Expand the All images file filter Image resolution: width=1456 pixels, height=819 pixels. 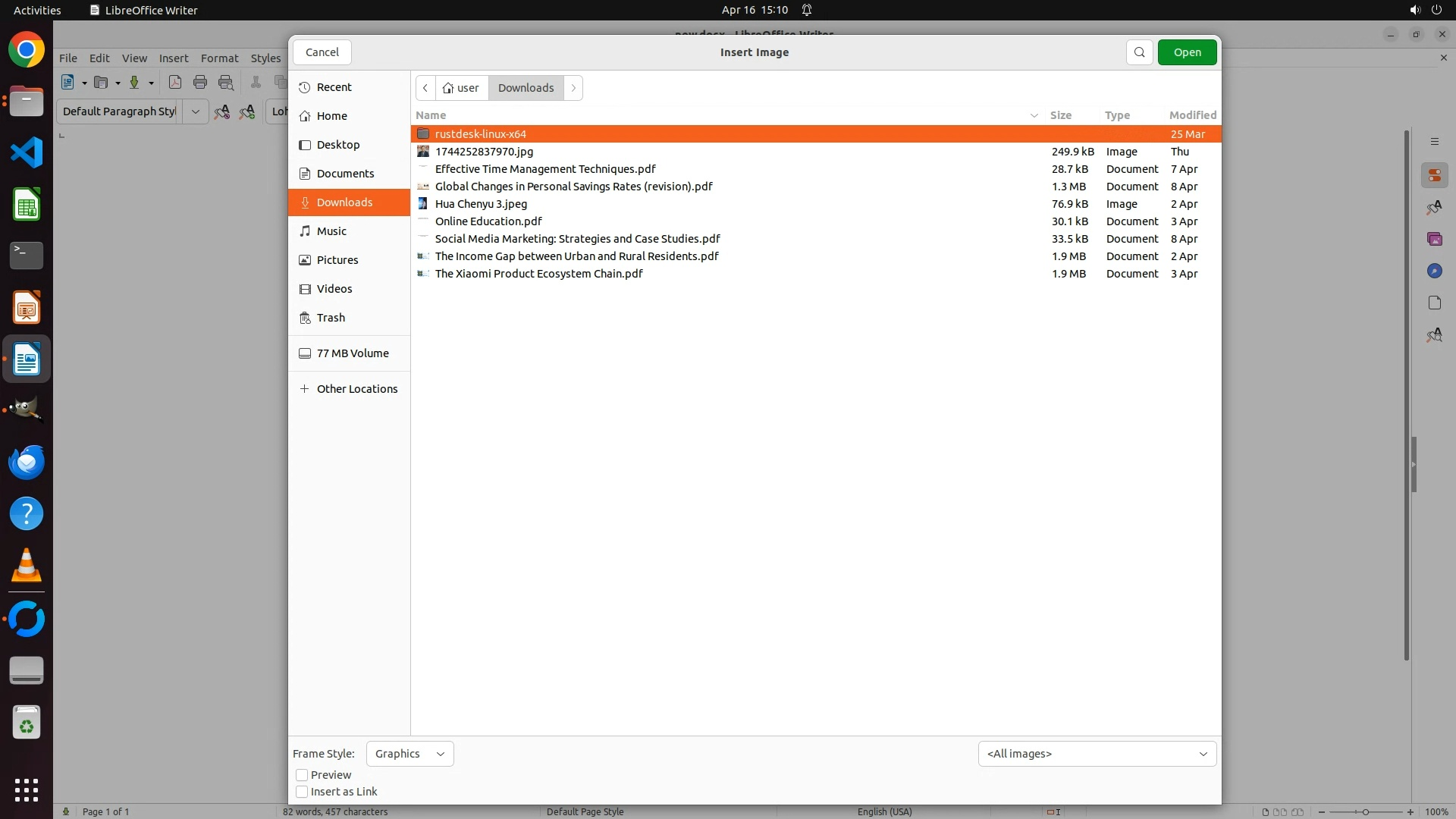pos(1097,754)
